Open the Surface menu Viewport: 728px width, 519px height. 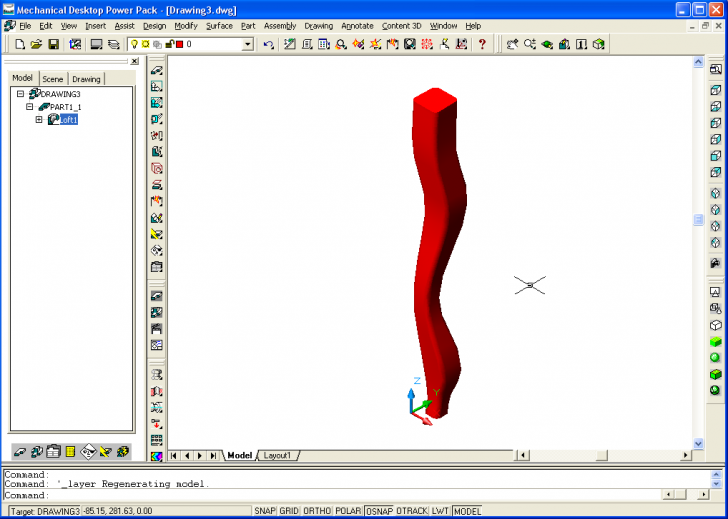click(219, 26)
